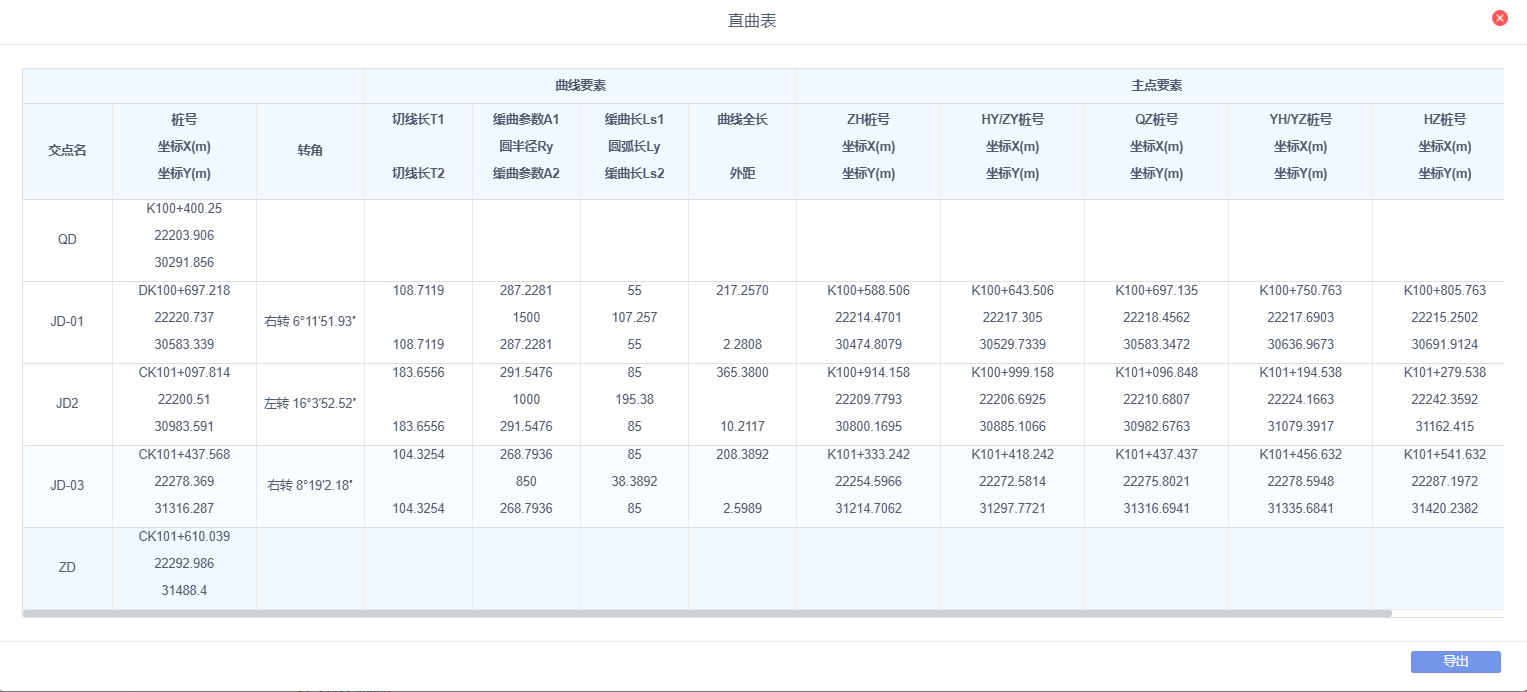
Task: Click the HZ桩号 column header
Action: click(1444, 120)
